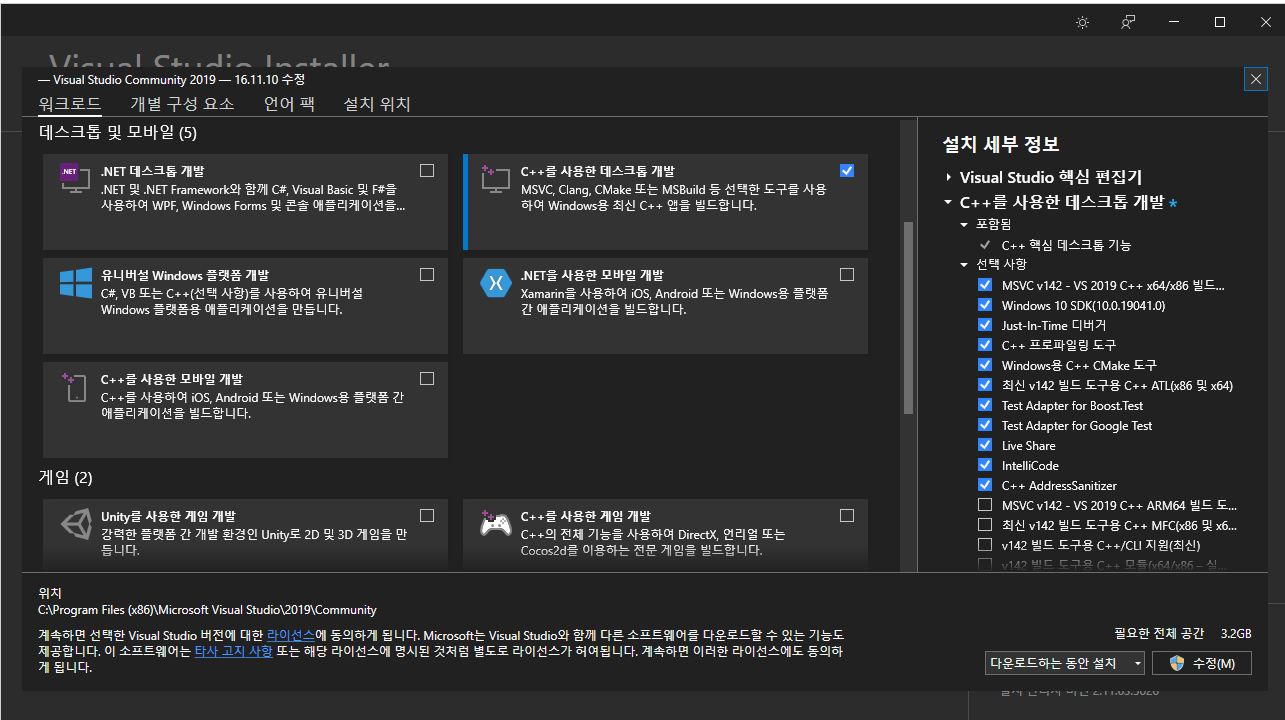Click the workloads list vertical scrollbar
Image resolution: width=1285 pixels, height=720 pixels.
pos(908,318)
